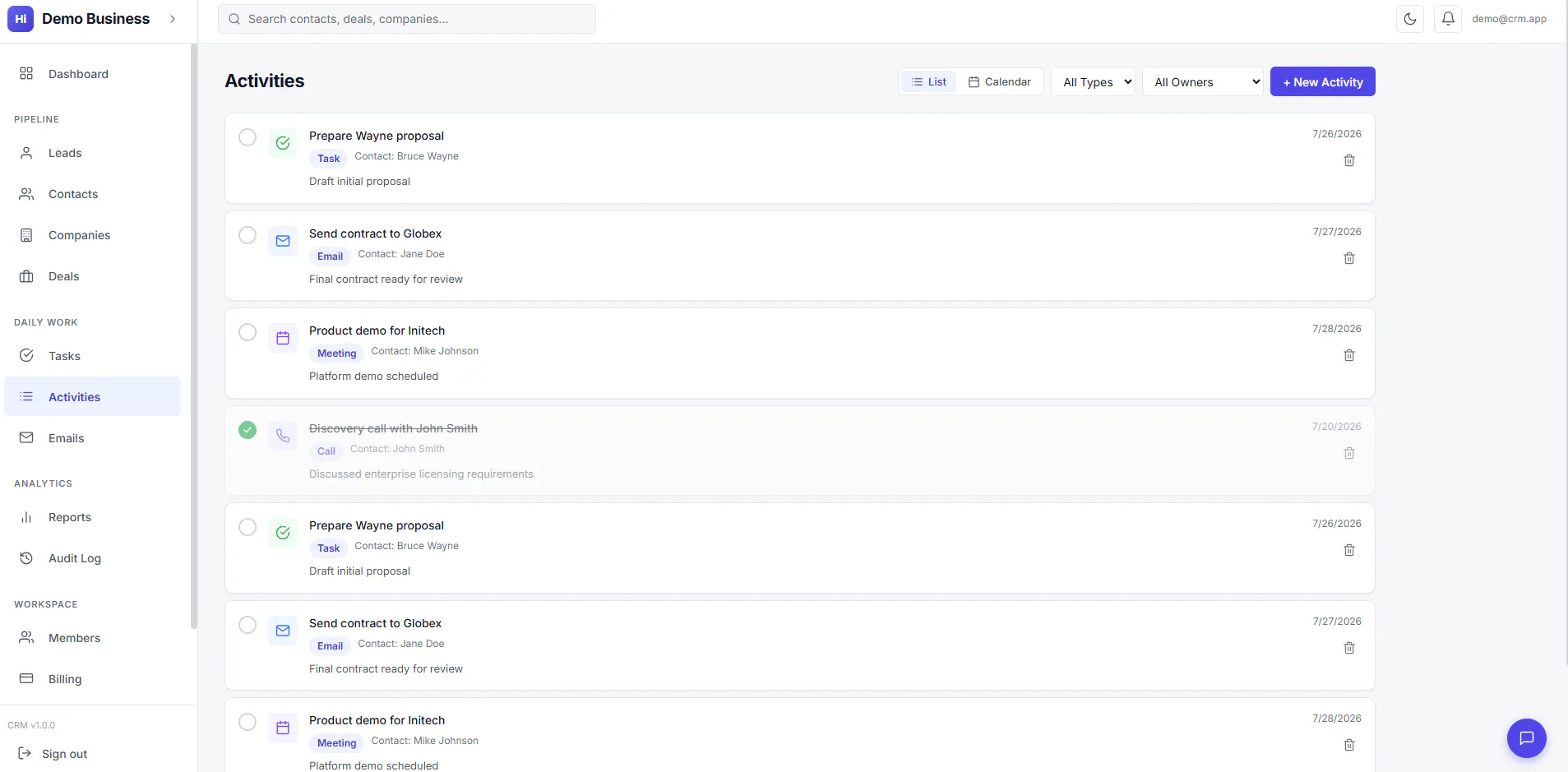Click the phone icon on Discovery call row
The height and width of the screenshot is (772, 1568).
point(283,436)
